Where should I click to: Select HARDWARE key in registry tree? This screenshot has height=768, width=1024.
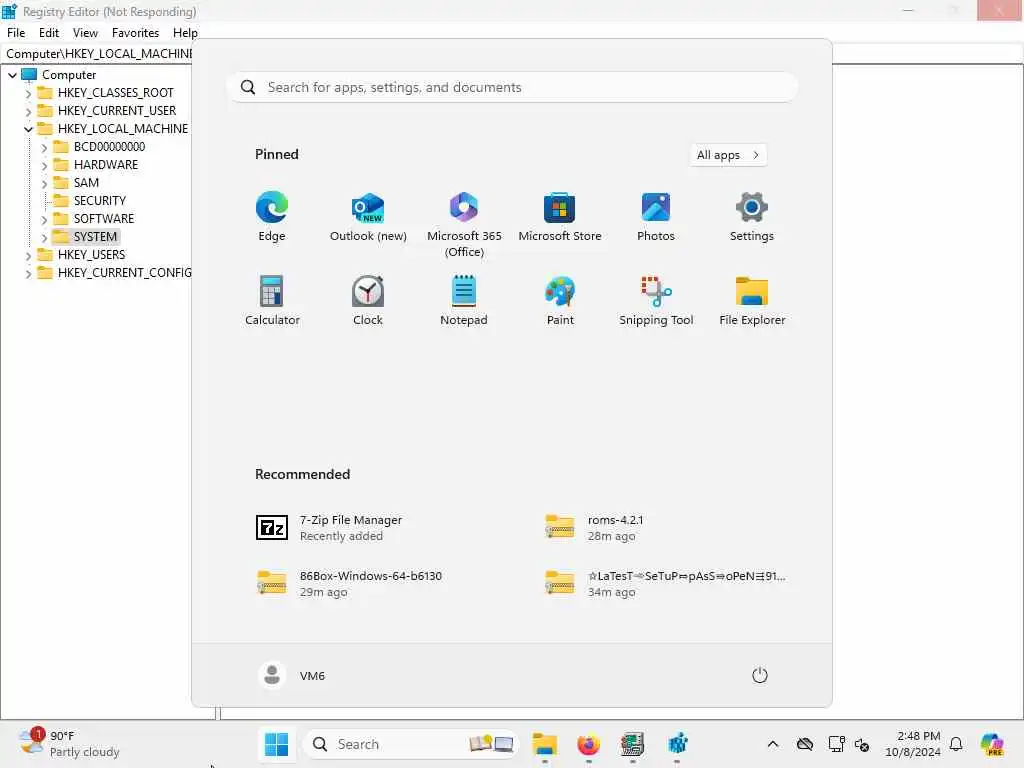106,165
